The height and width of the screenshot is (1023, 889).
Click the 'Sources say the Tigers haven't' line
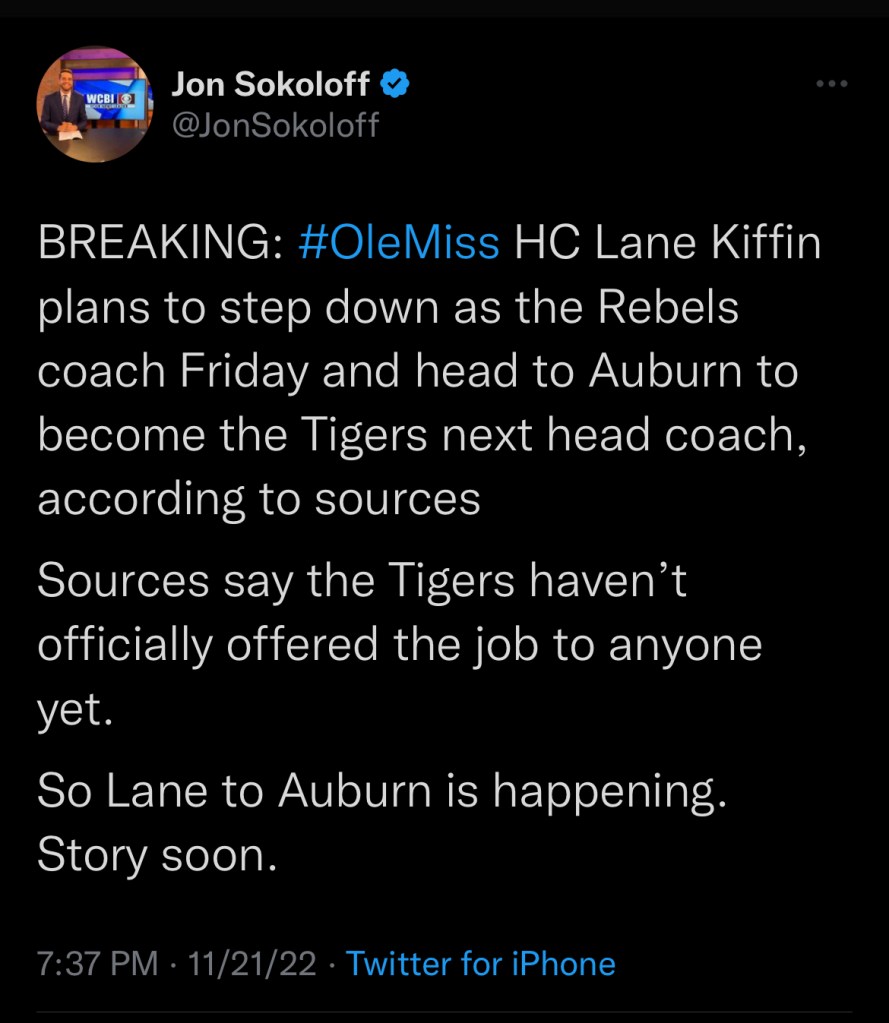[361, 582]
